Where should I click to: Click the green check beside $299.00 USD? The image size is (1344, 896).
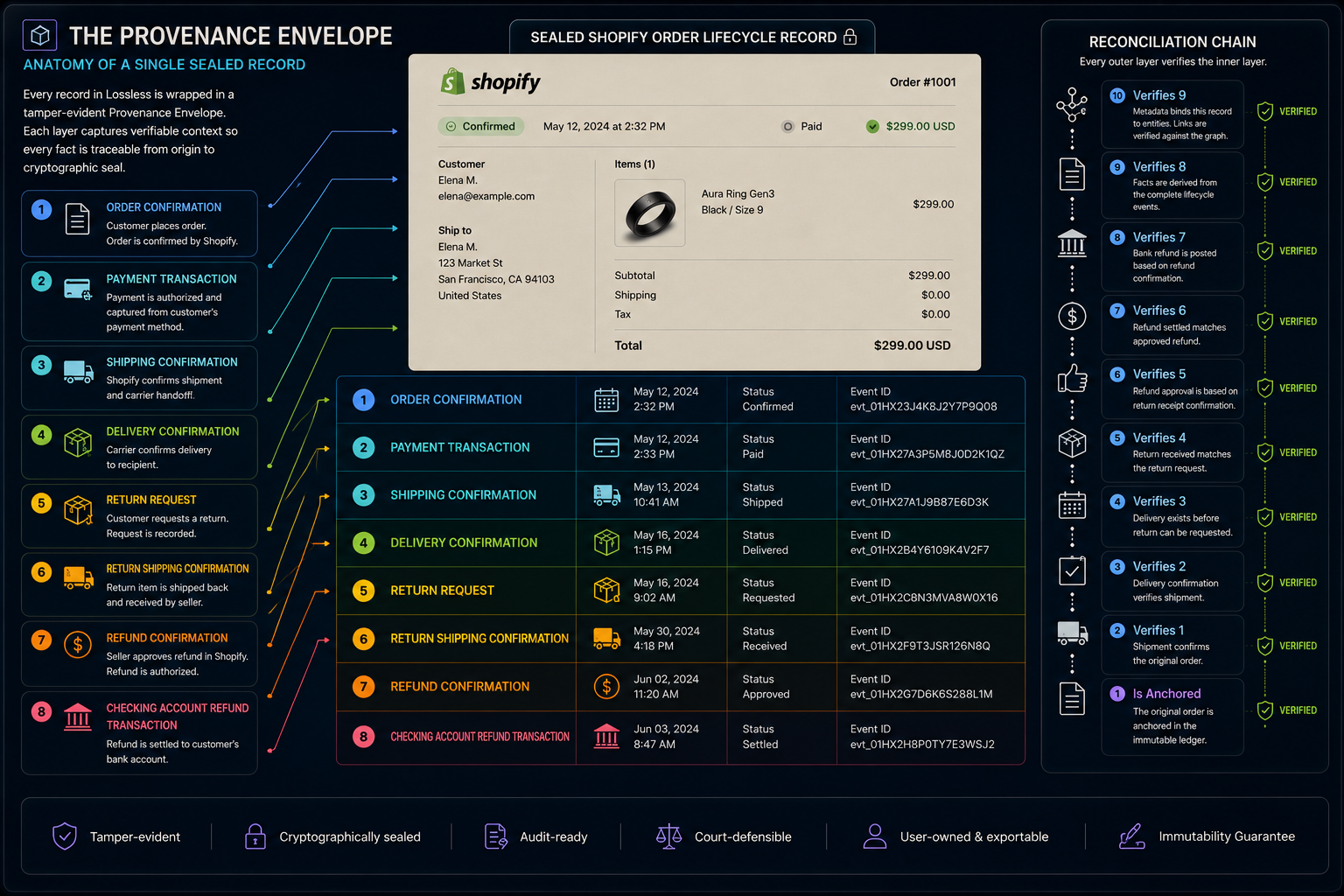point(872,126)
